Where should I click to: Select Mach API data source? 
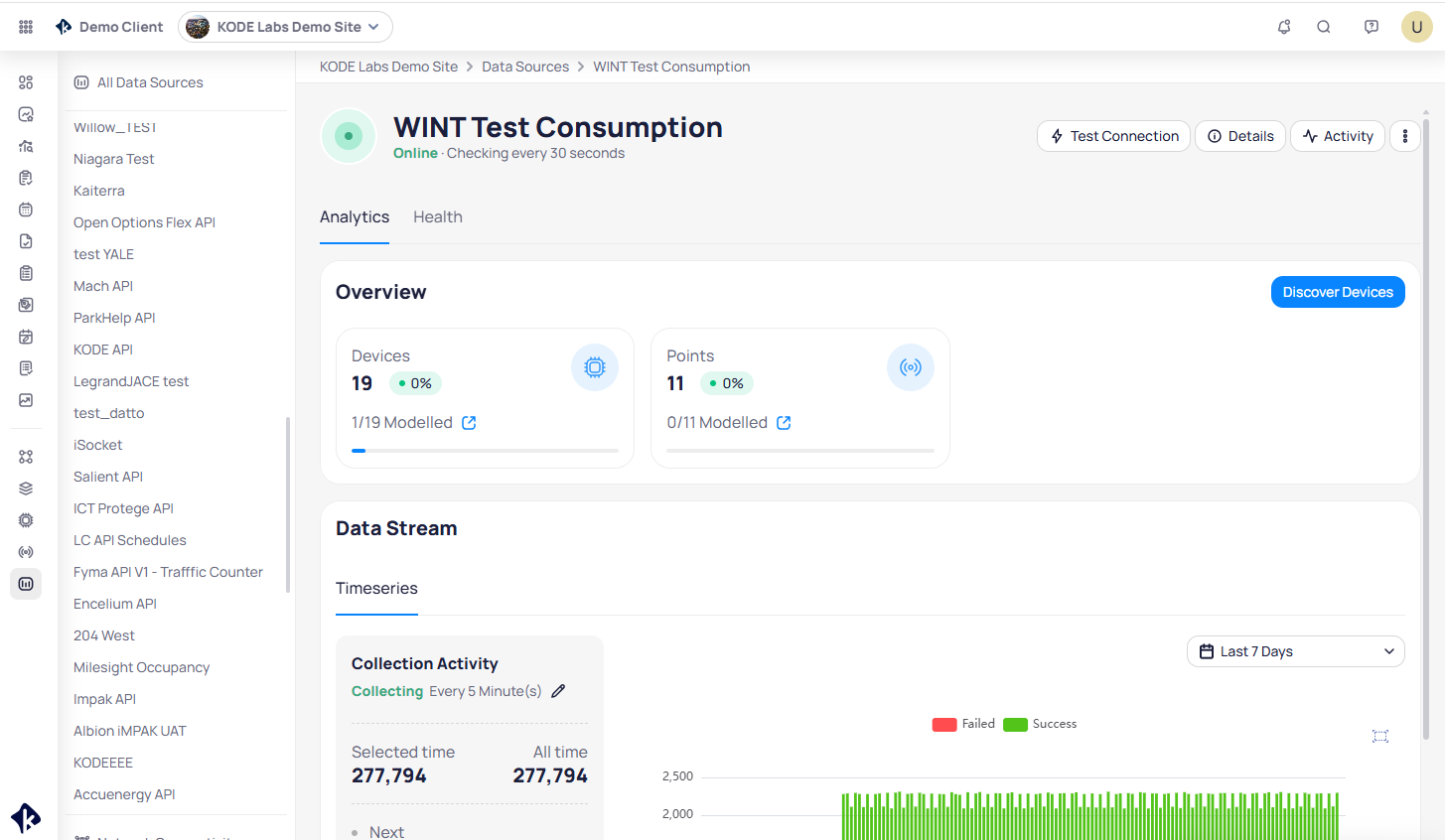tap(103, 286)
